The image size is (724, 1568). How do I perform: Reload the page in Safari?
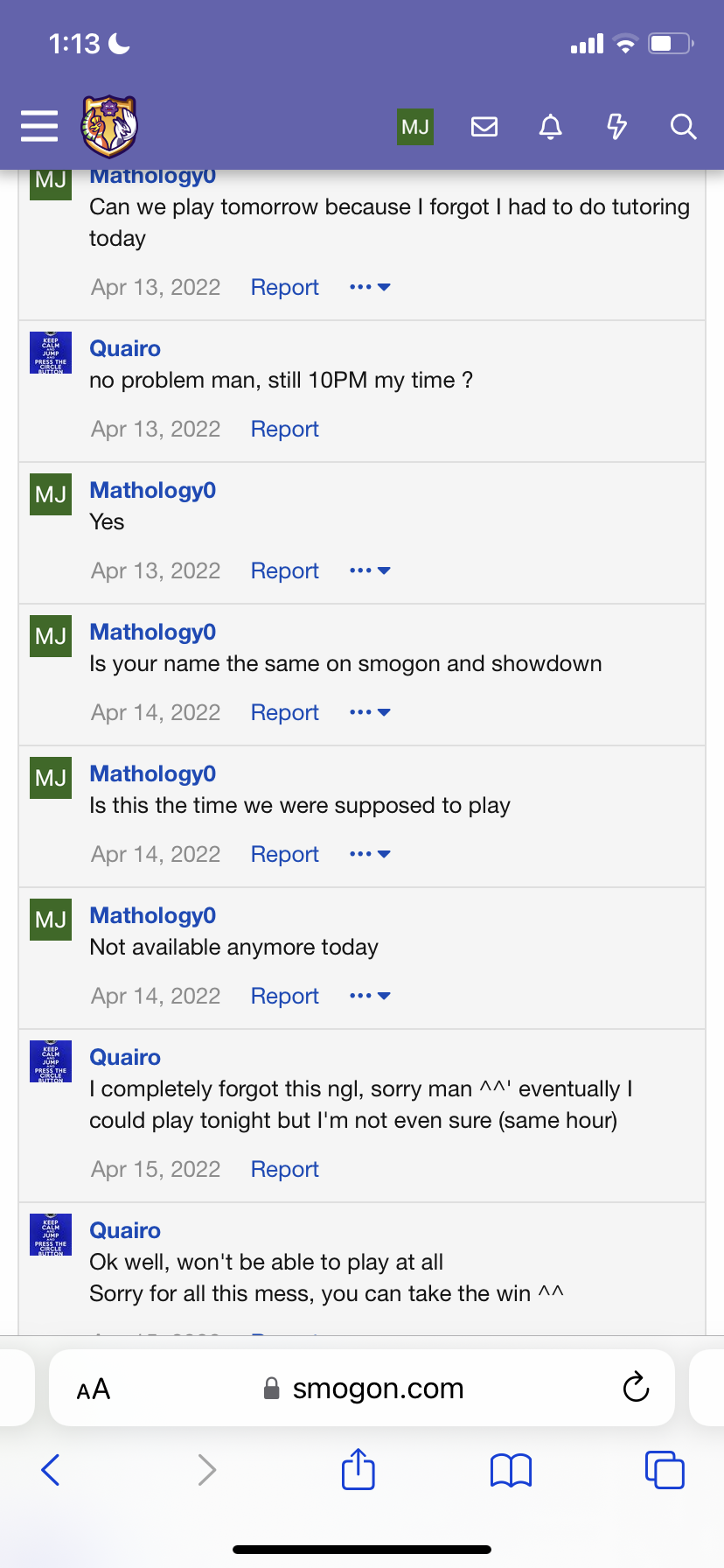636,1387
